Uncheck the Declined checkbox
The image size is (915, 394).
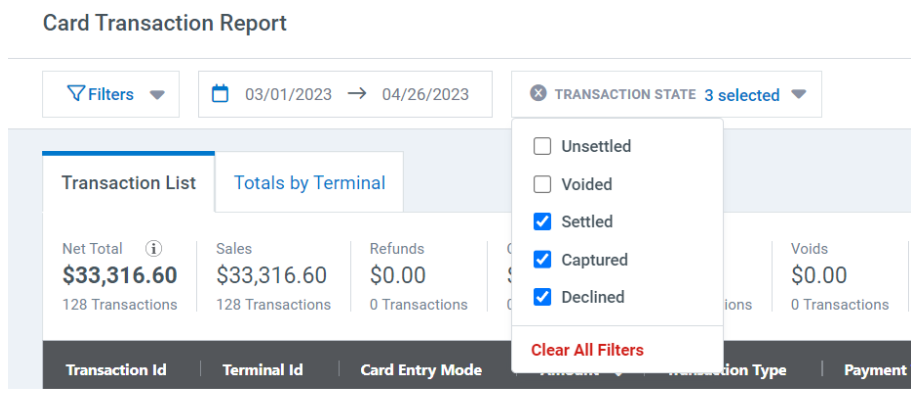[542, 297]
